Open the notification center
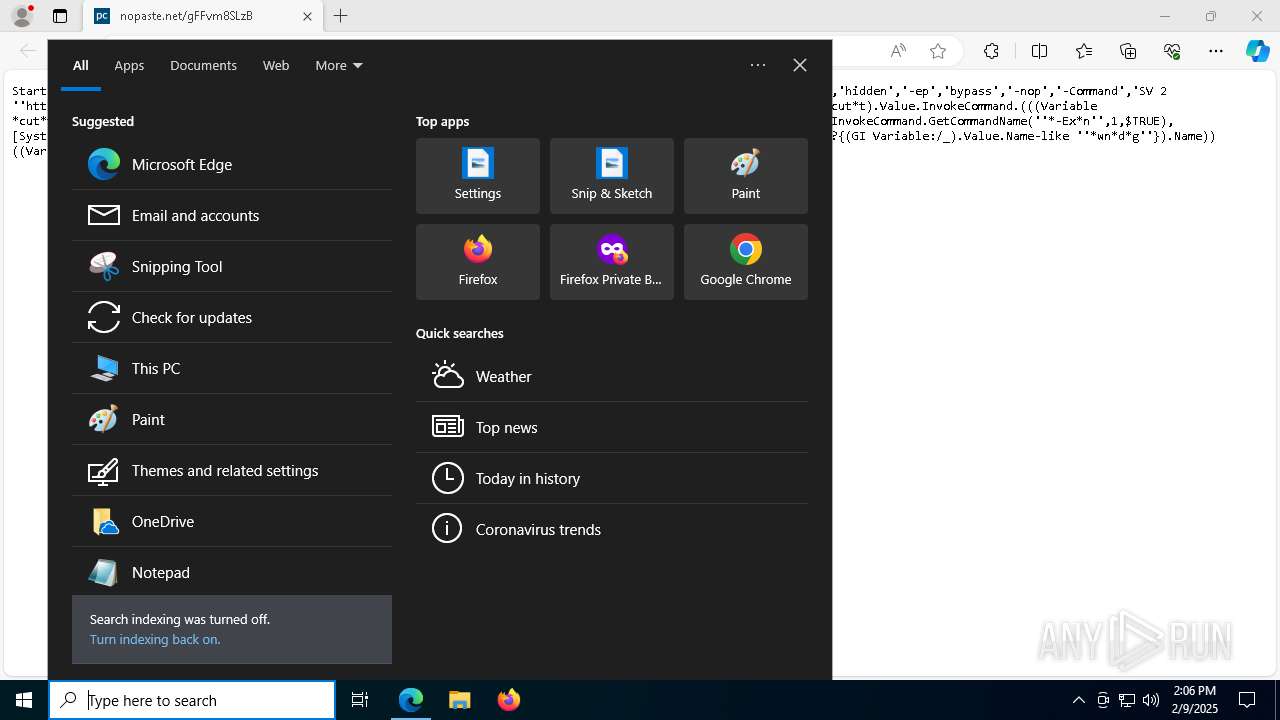 [x=1248, y=700]
